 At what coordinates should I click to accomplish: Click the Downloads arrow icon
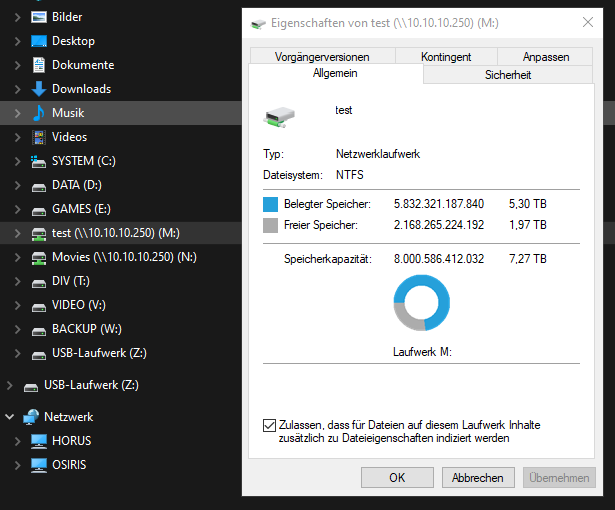pos(39,89)
